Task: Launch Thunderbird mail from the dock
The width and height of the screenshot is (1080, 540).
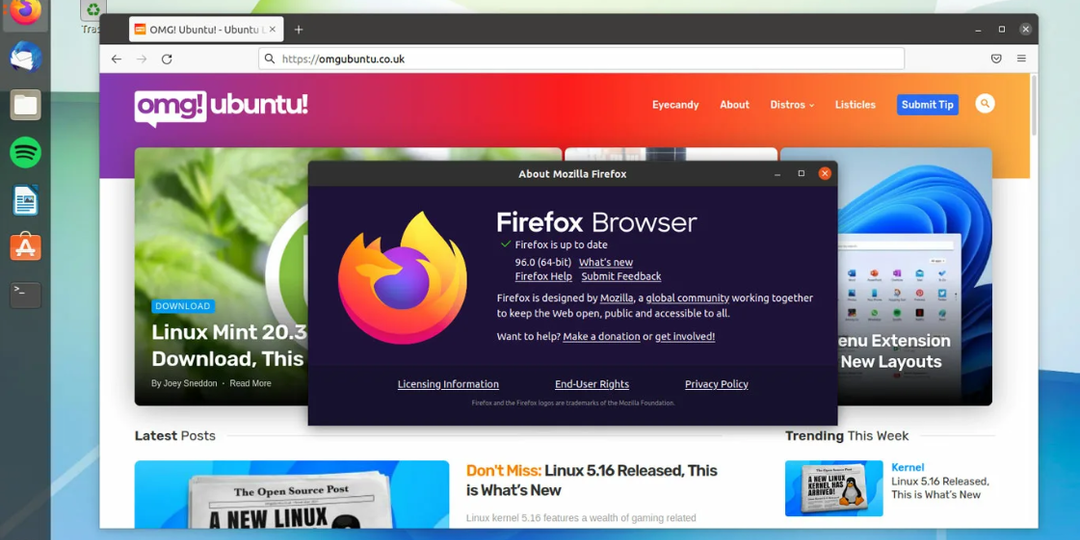Action: click(25, 57)
